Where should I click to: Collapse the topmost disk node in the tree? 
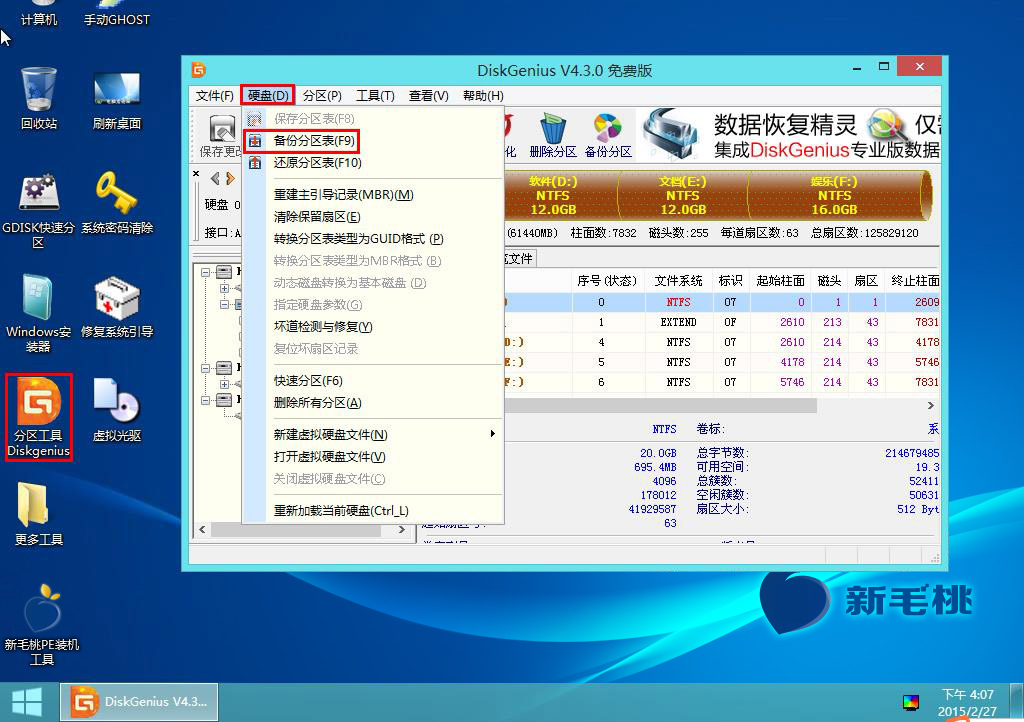pyautogui.click(x=205, y=272)
